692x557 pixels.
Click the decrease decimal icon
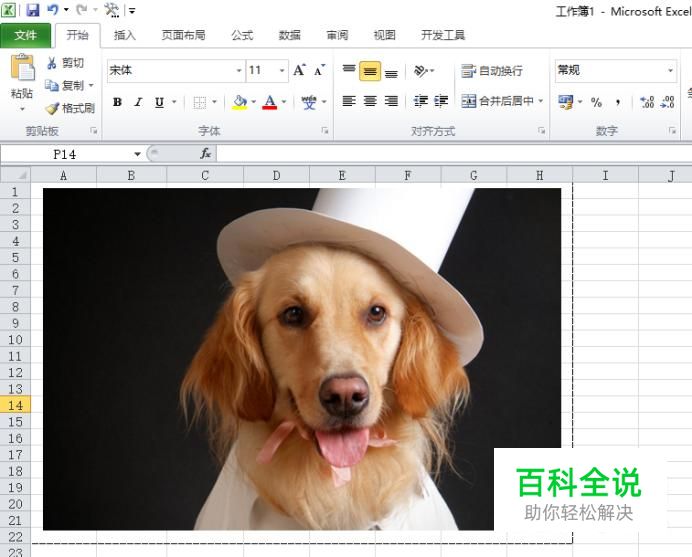pyautogui.click(x=667, y=102)
